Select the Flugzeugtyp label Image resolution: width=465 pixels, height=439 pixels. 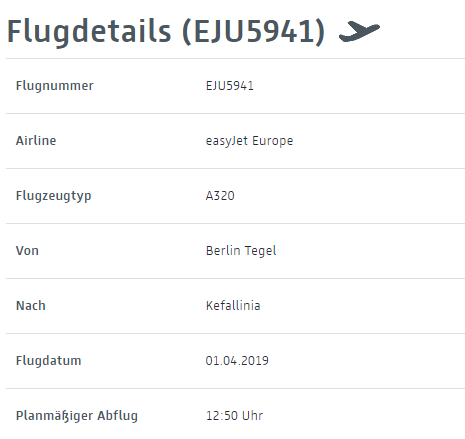[53, 196]
